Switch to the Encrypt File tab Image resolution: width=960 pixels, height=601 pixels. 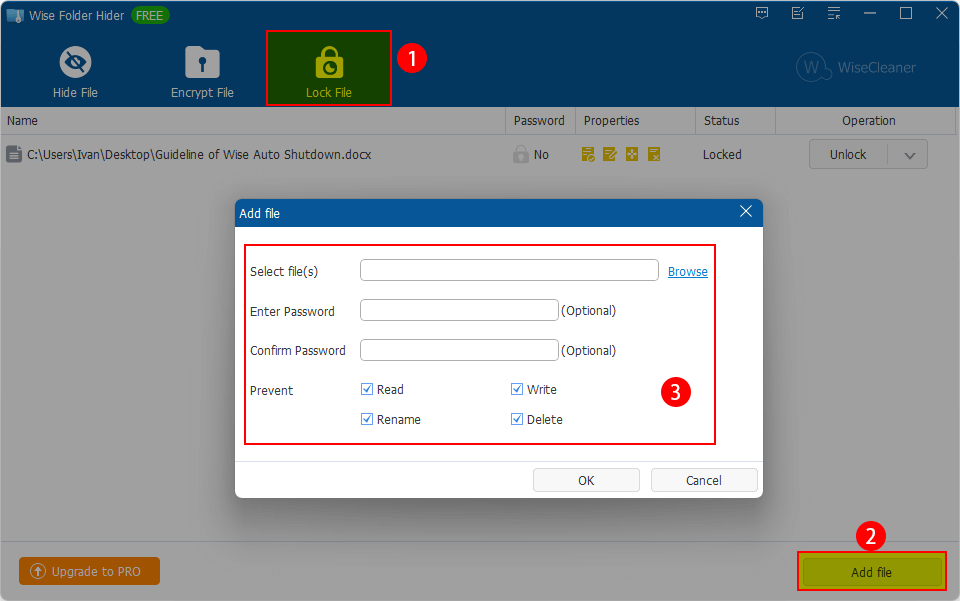202,72
